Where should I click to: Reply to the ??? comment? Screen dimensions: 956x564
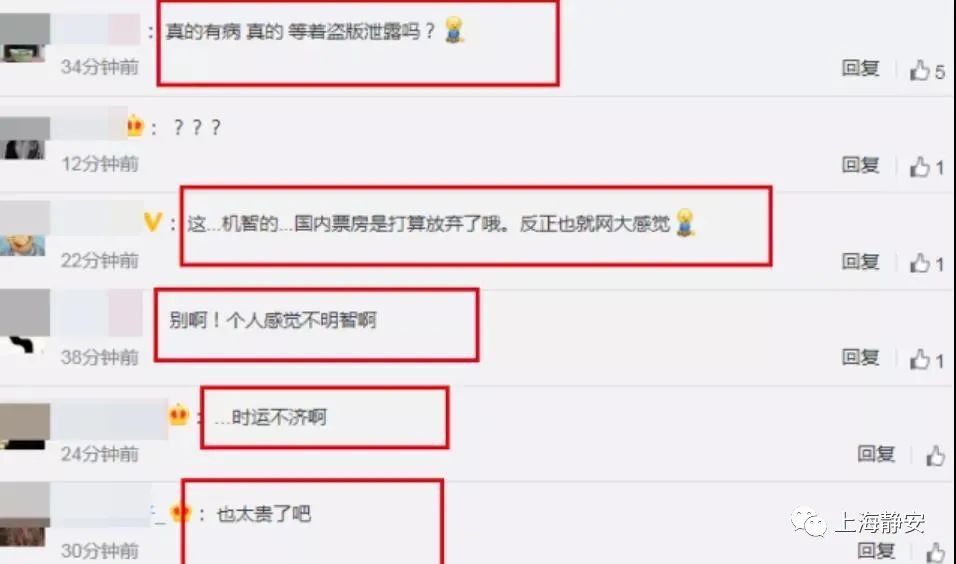point(860,165)
